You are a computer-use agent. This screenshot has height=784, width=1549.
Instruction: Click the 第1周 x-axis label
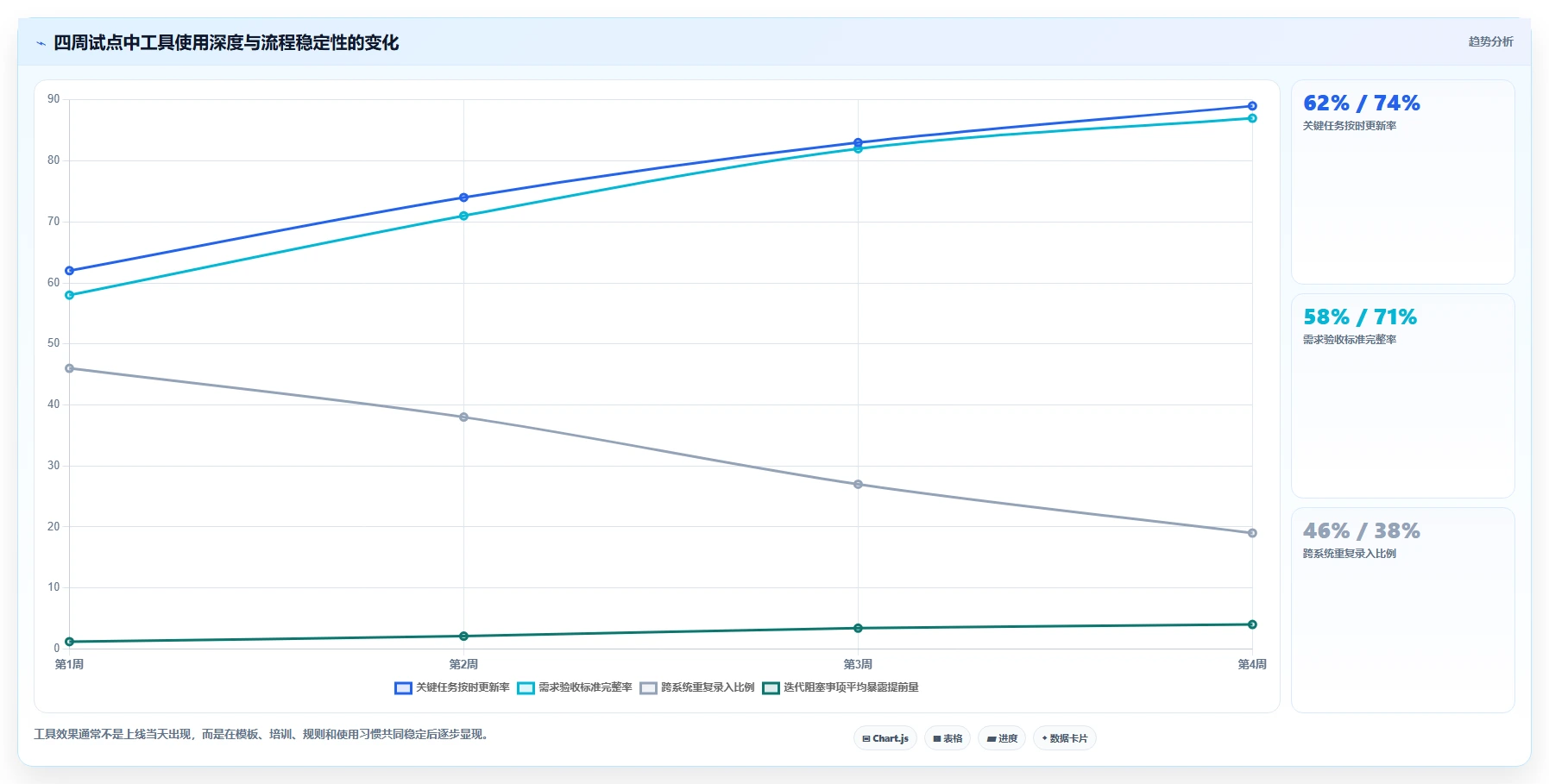coord(69,664)
